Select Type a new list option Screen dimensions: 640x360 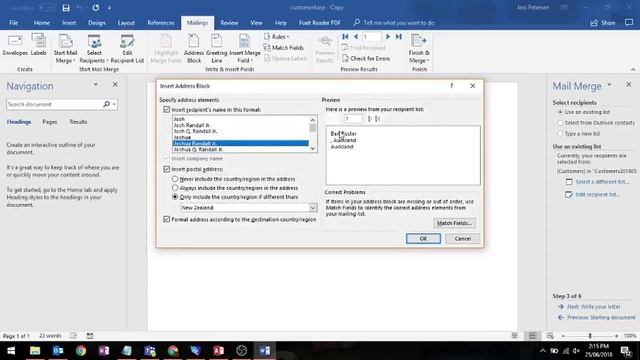560,133
